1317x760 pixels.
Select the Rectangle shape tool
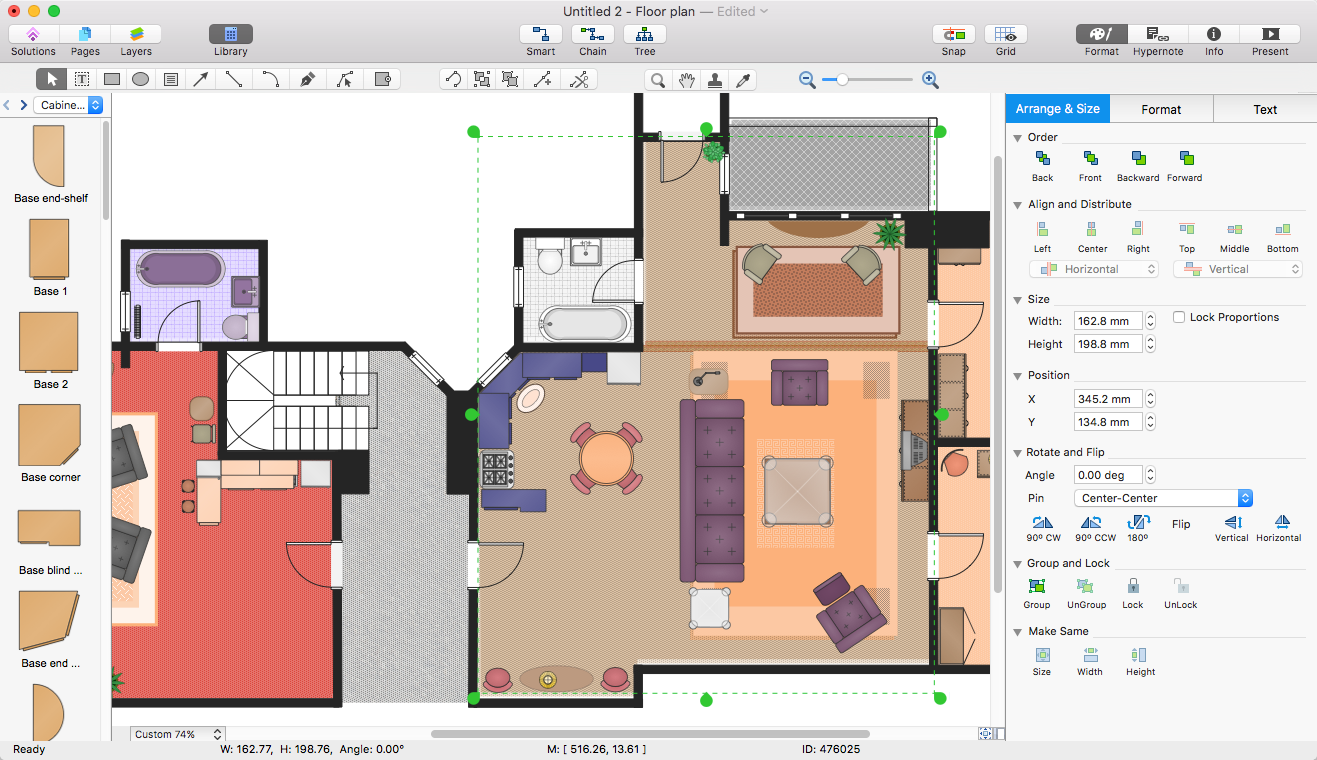(112, 80)
